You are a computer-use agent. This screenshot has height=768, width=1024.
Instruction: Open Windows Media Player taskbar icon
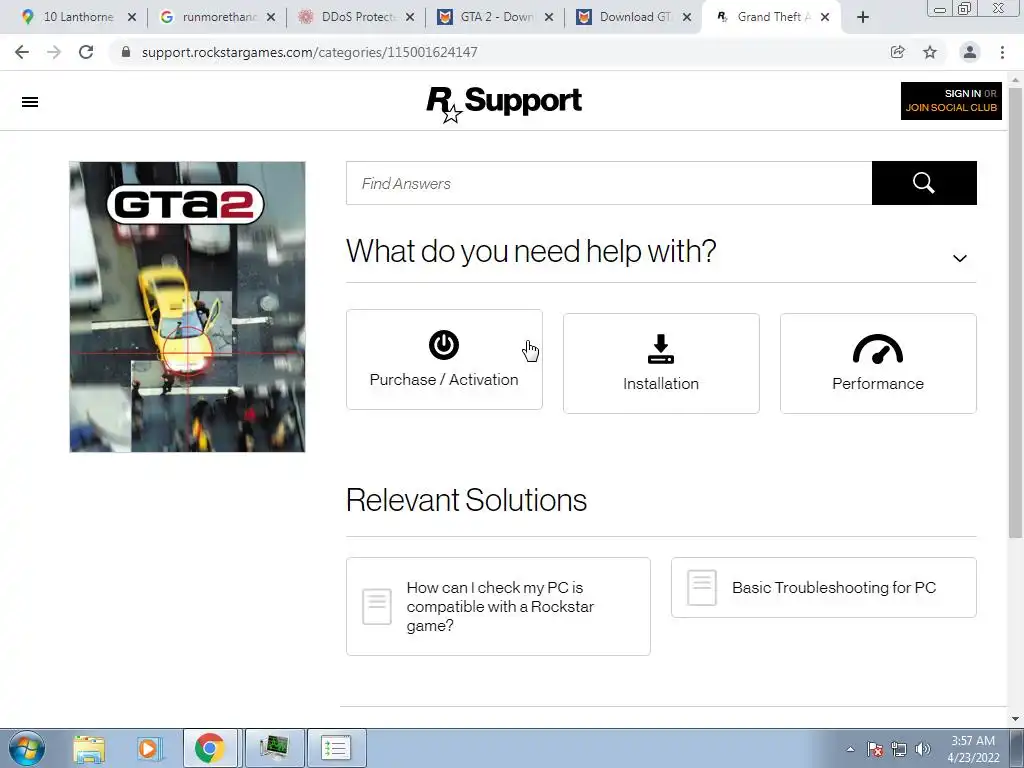pyautogui.click(x=148, y=748)
